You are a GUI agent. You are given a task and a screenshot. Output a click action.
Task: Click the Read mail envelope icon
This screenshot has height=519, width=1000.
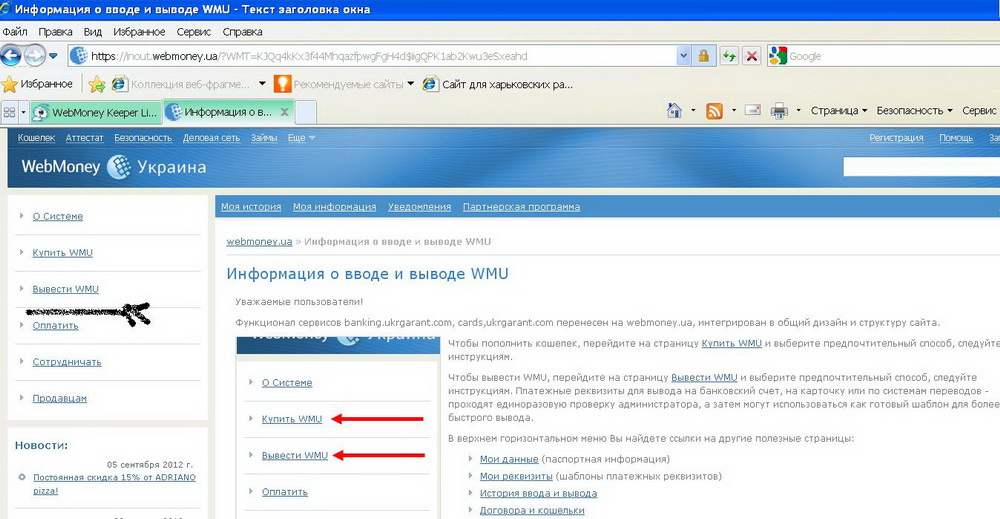pyautogui.click(x=753, y=110)
